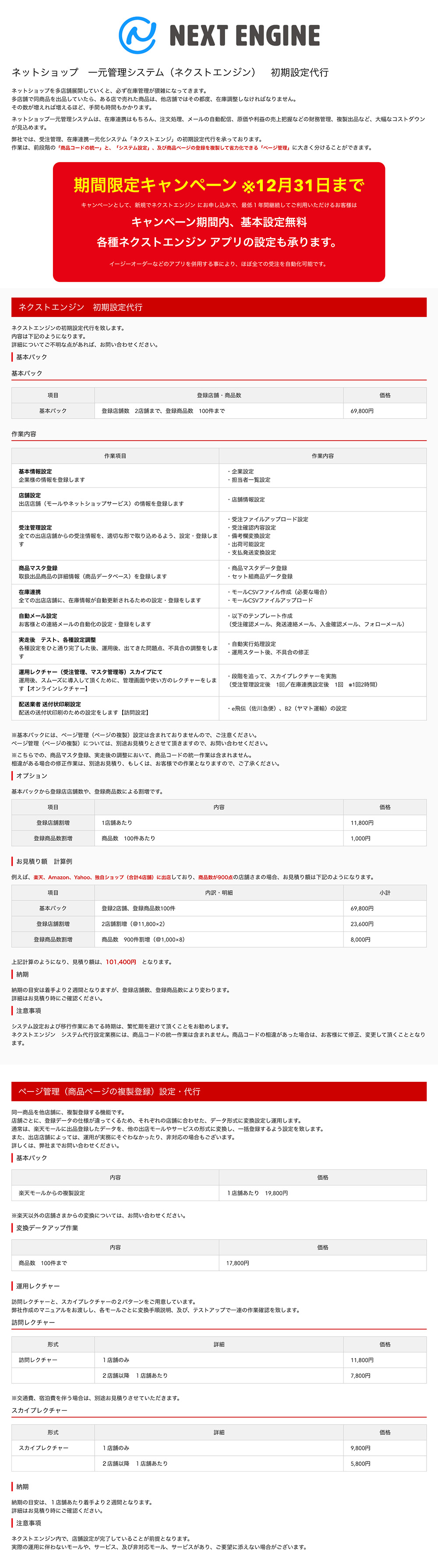Click the ・店舗情報設定 entry
The width and height of the screenshot is (438, 1568).
[246, 499]
